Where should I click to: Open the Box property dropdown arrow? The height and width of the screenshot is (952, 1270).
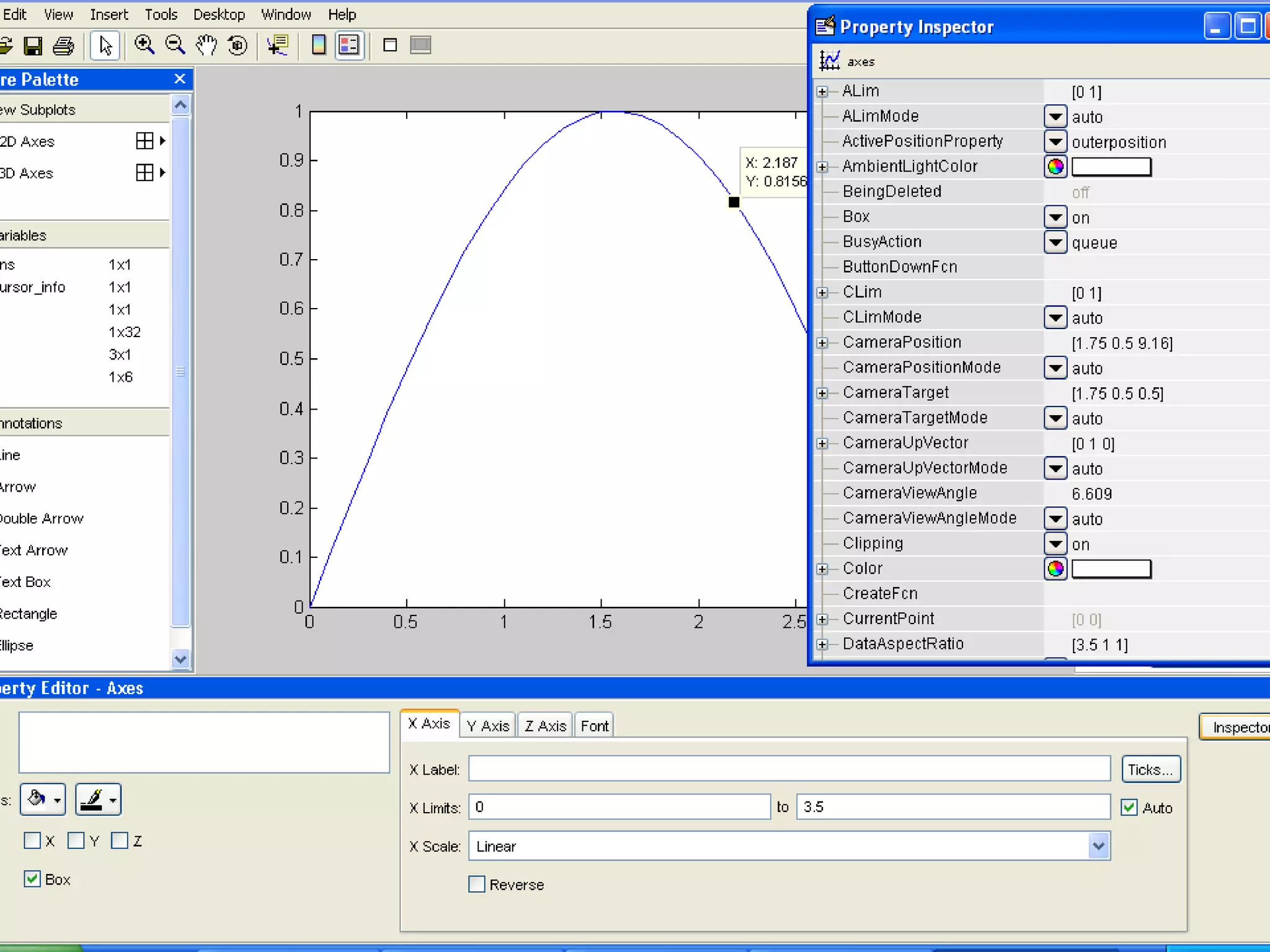coord(1055,218)
